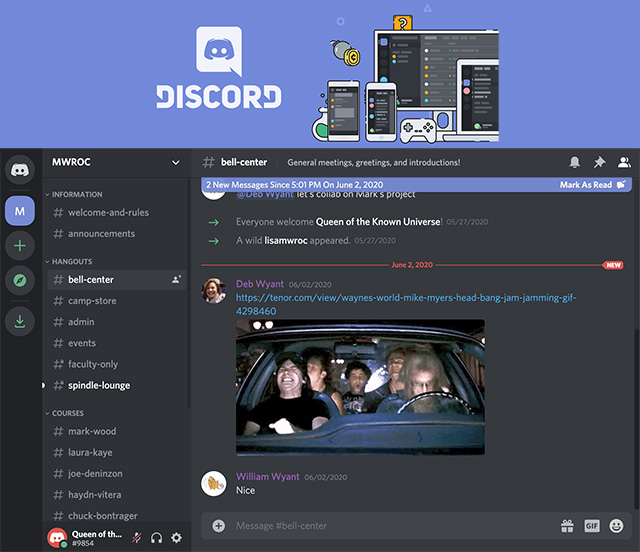Screen dimensions: 640x552
Task: Open the events channel
Action: 117,343
